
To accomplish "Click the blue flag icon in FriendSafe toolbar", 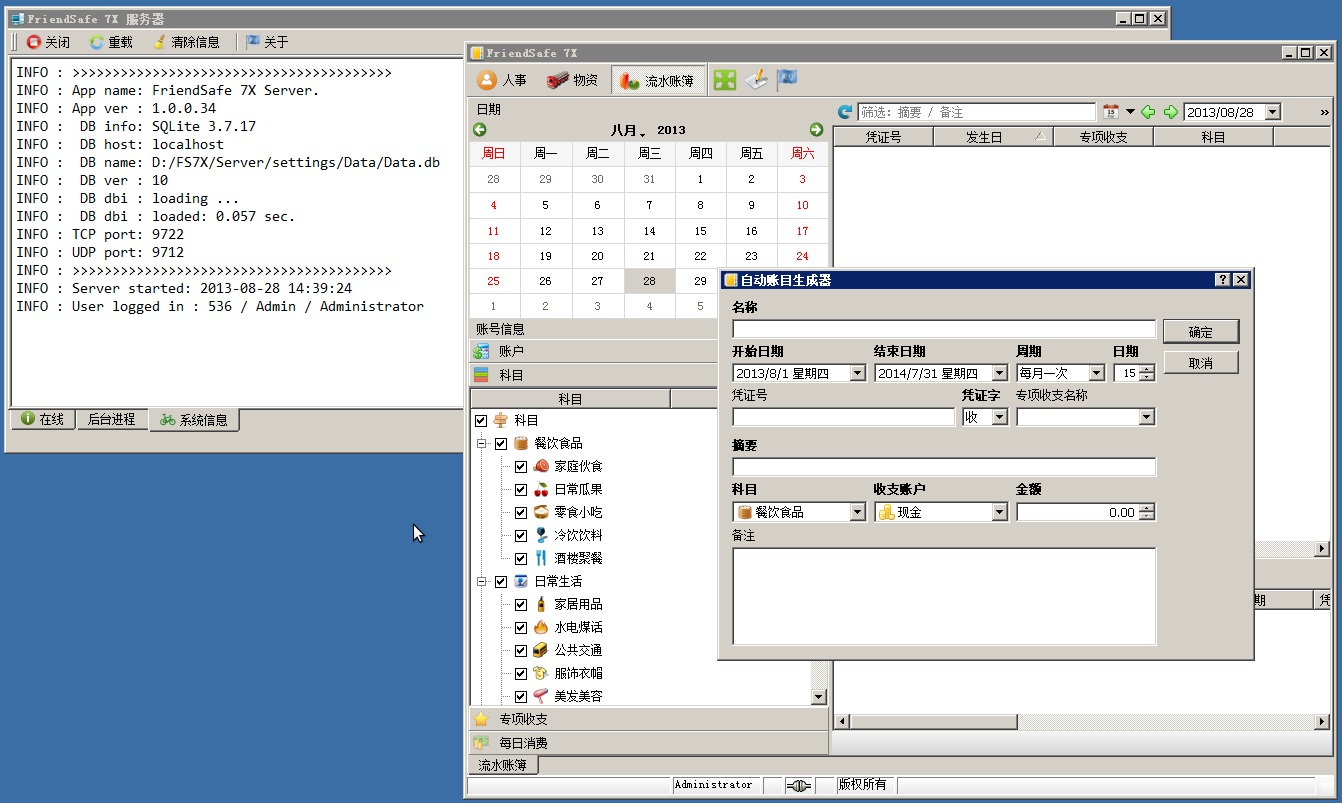I will click(x=788, y=81).
